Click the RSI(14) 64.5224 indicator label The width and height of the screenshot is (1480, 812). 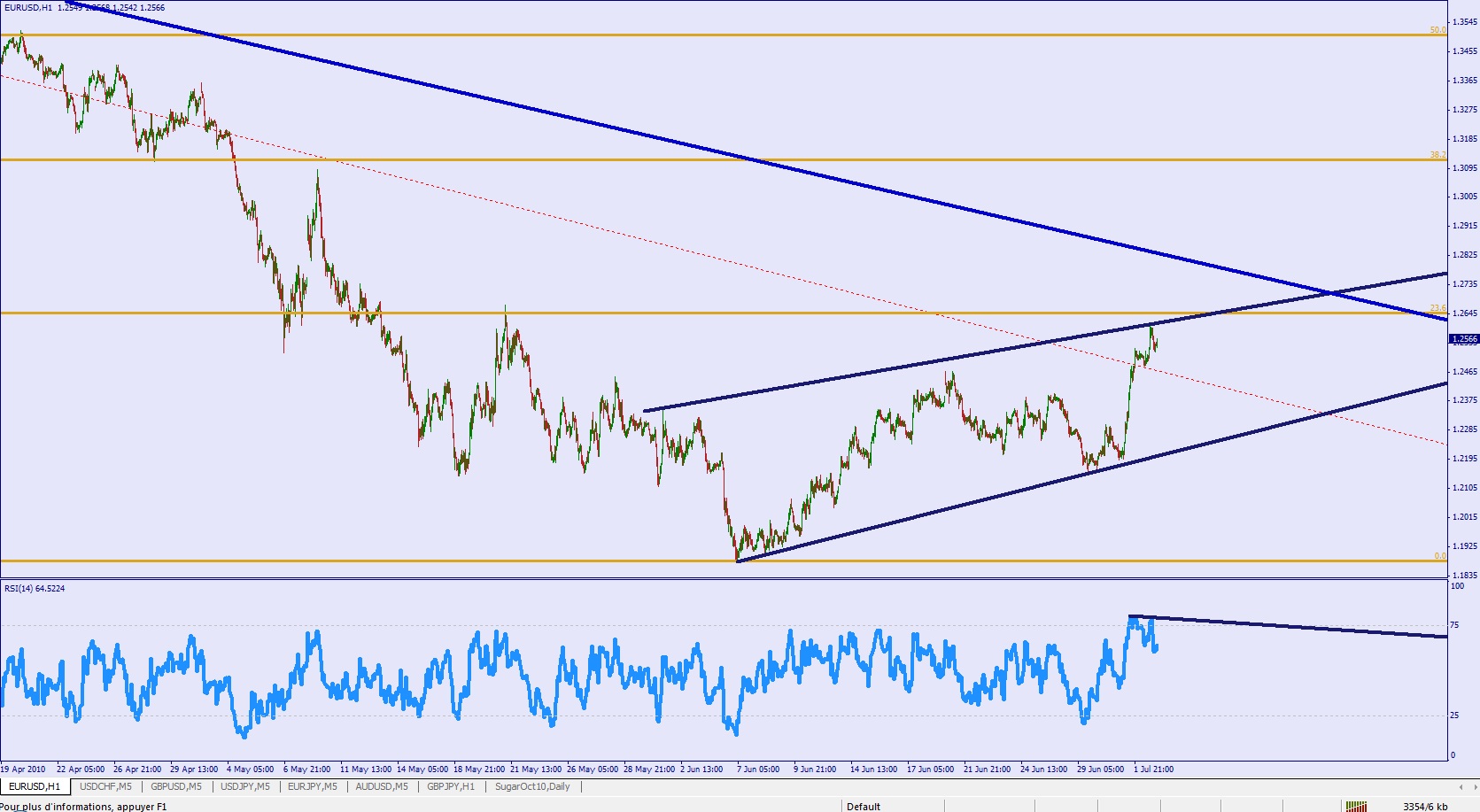tap(35, 588)
